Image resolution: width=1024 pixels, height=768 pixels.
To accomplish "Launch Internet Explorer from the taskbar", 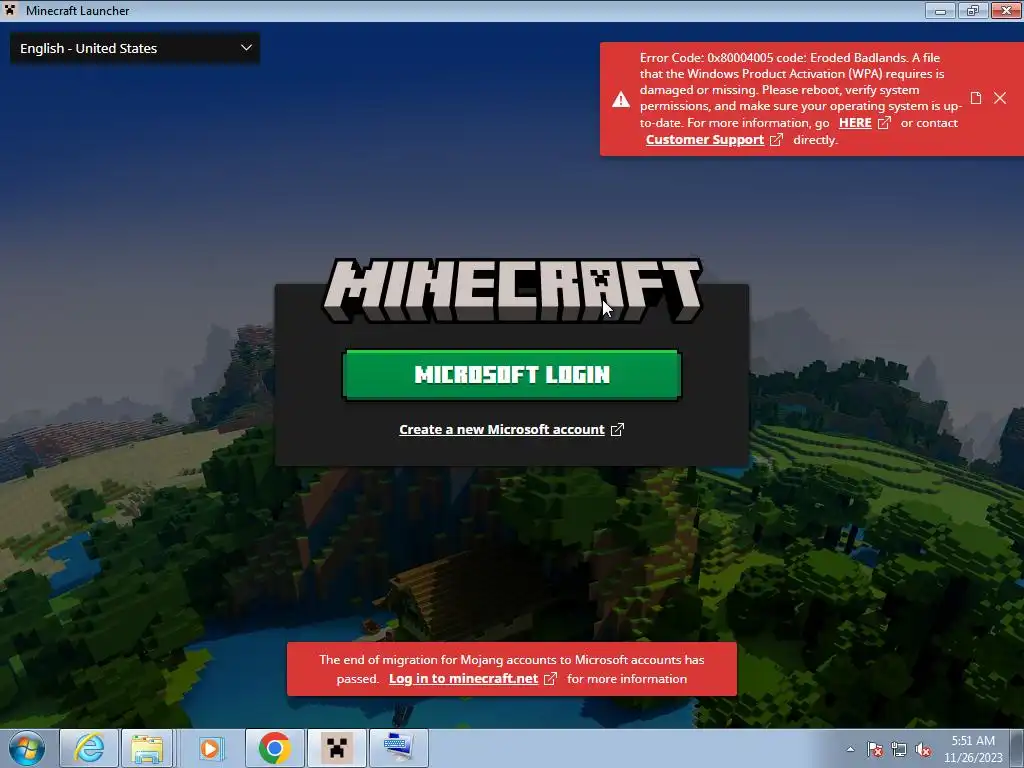I will pos(89,748).
